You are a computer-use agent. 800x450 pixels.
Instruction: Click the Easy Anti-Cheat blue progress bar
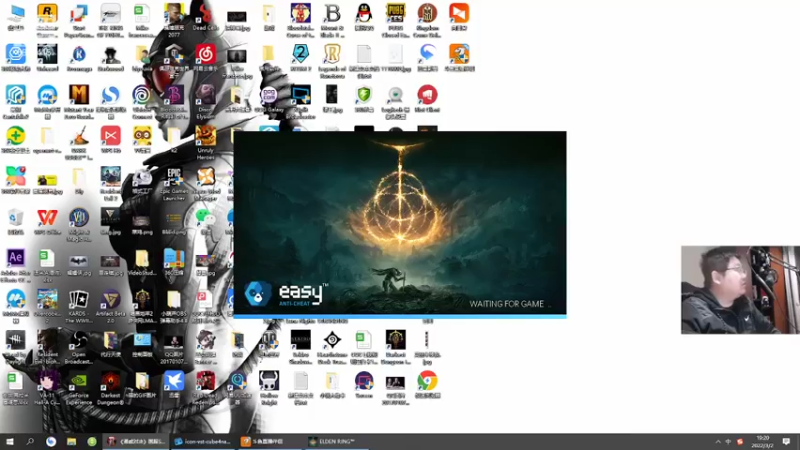[x=400, y=316]
